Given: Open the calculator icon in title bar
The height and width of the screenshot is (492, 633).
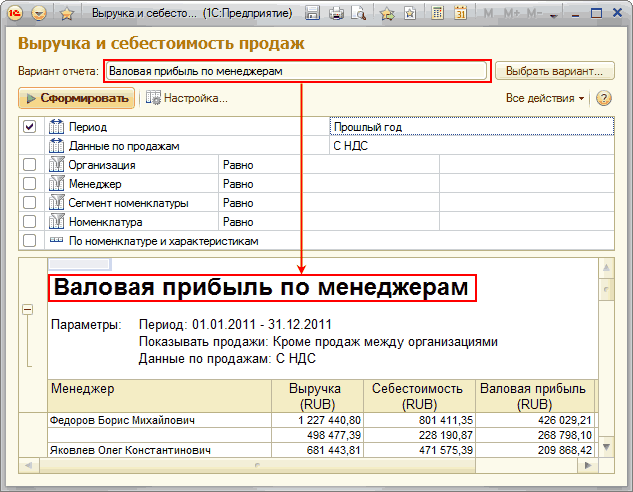Looking at the screenshot, I should click(x=436, y=14).
